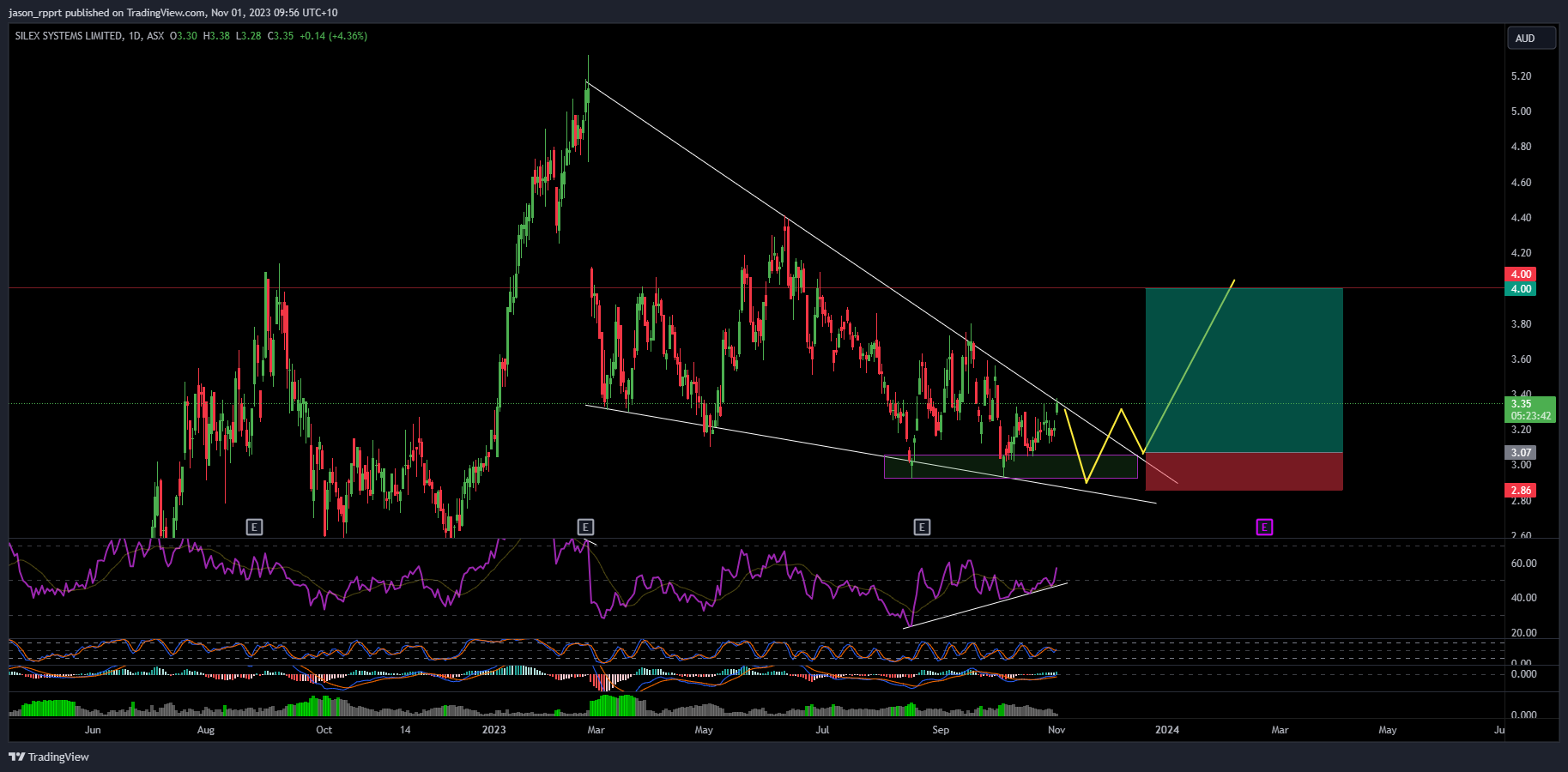The image size is (1568, 772).
Task: Click the SILEX SYSTEMS LIMITED symbol title
Action: (x=68, y=36)
